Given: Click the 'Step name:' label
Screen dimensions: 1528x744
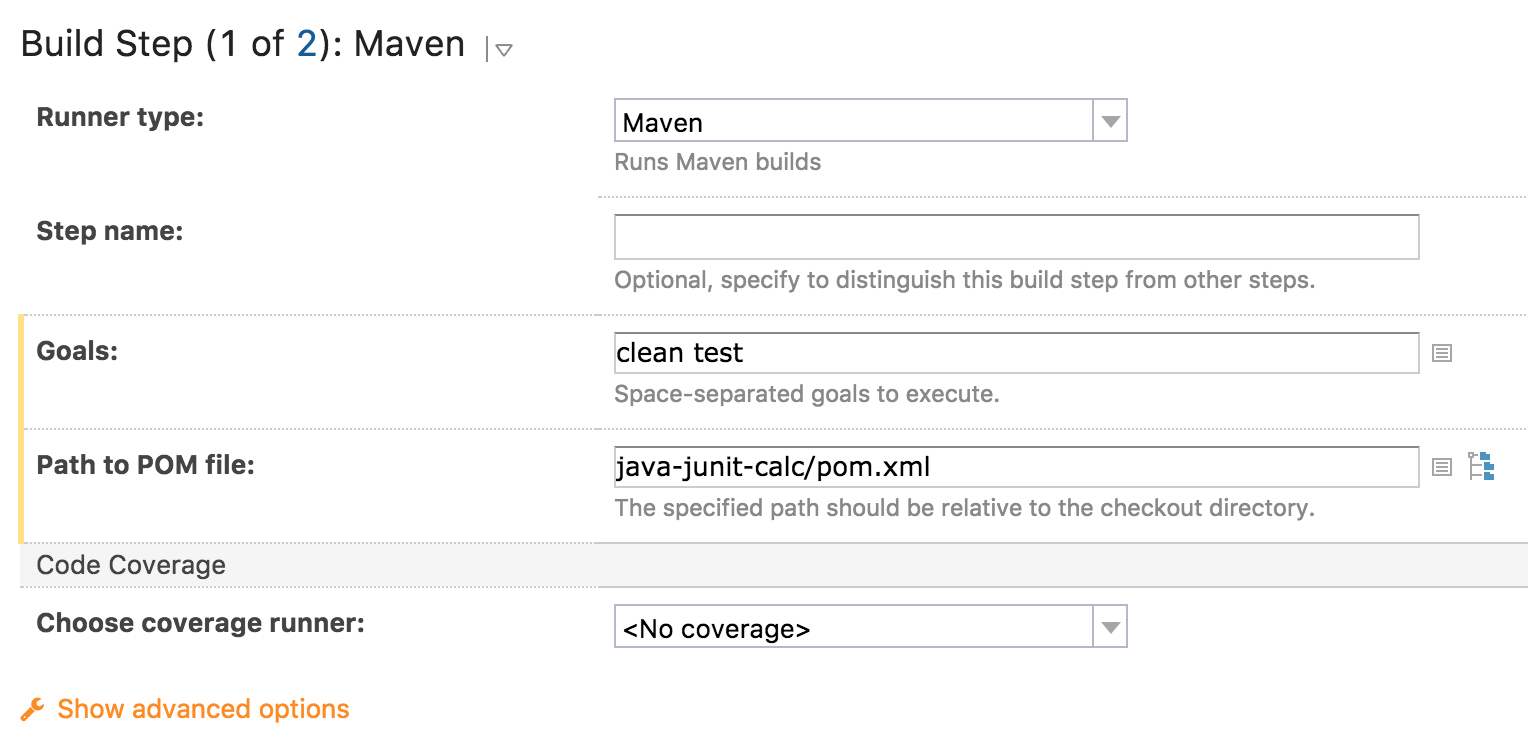Looking at the screenshot, I should (110, 232).
